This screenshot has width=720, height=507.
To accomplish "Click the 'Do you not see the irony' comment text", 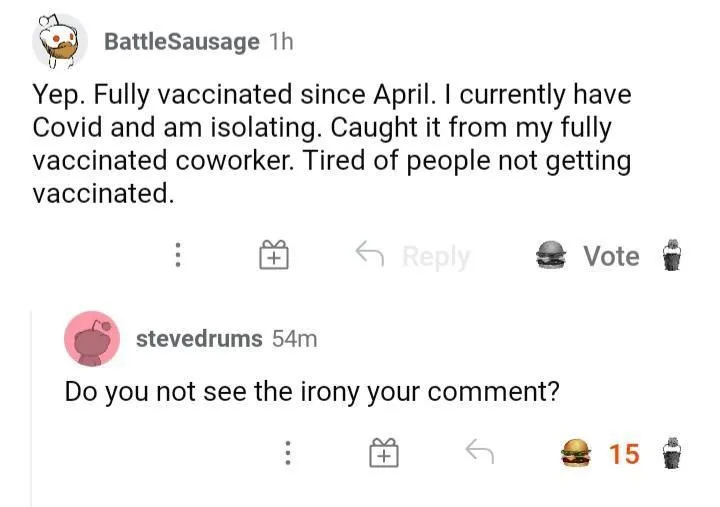I will tap(311, 391).
